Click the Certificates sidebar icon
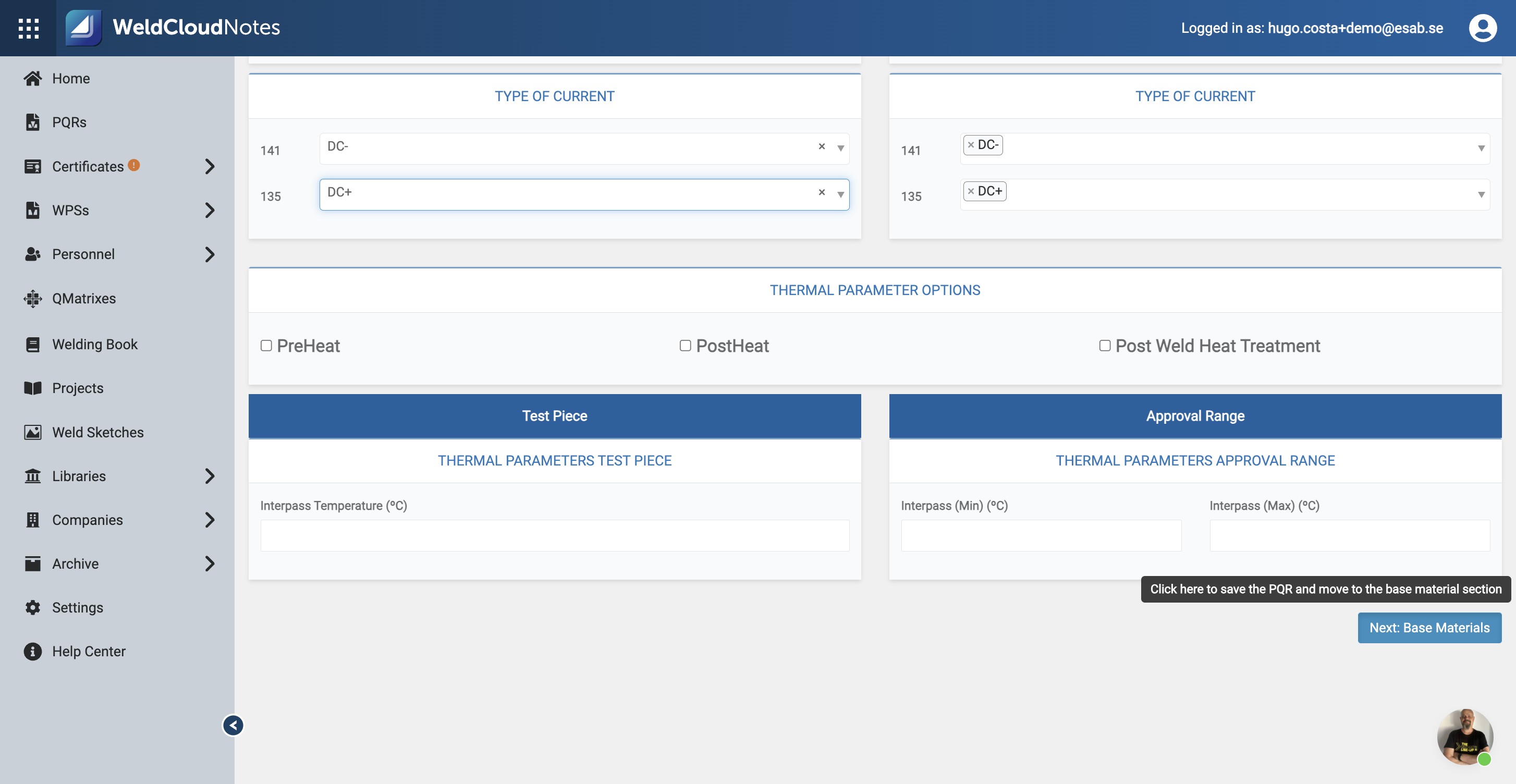The height and width of the screenshot is (784, 1516). [x=33, y=167]
